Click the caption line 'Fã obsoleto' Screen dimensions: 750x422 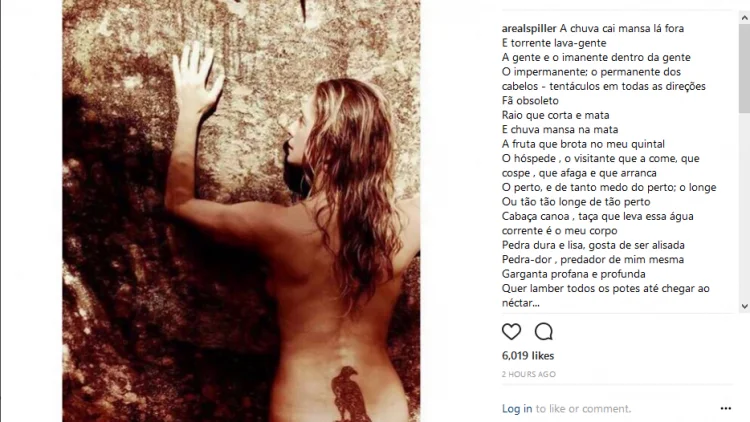tap(530, 100)
